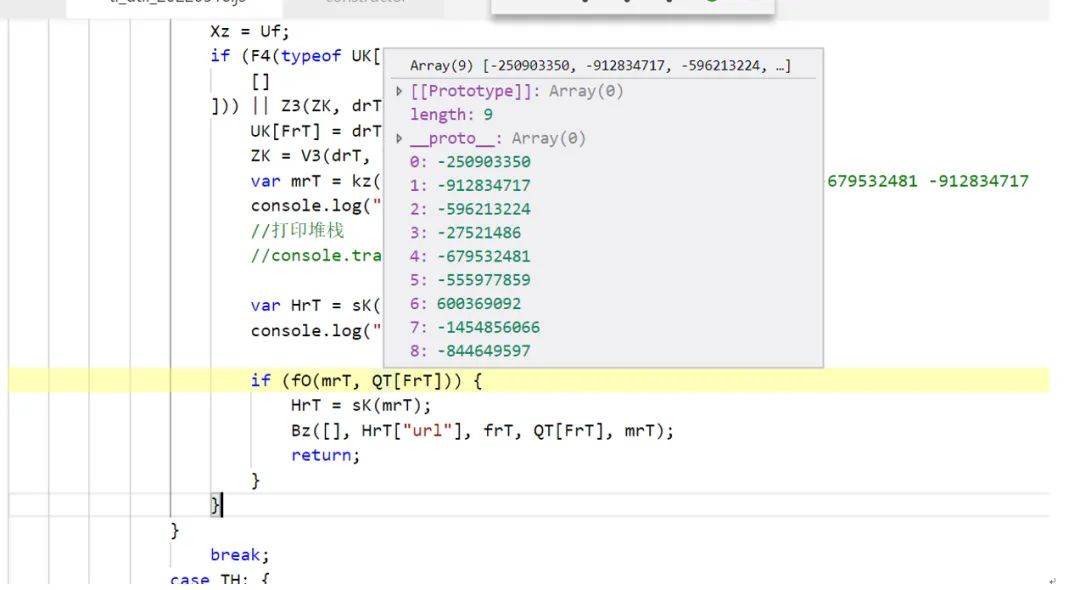The width and height of the screenshot is (1080, 590).
Task: Click the return; statement in code
Action: (325, 455)
